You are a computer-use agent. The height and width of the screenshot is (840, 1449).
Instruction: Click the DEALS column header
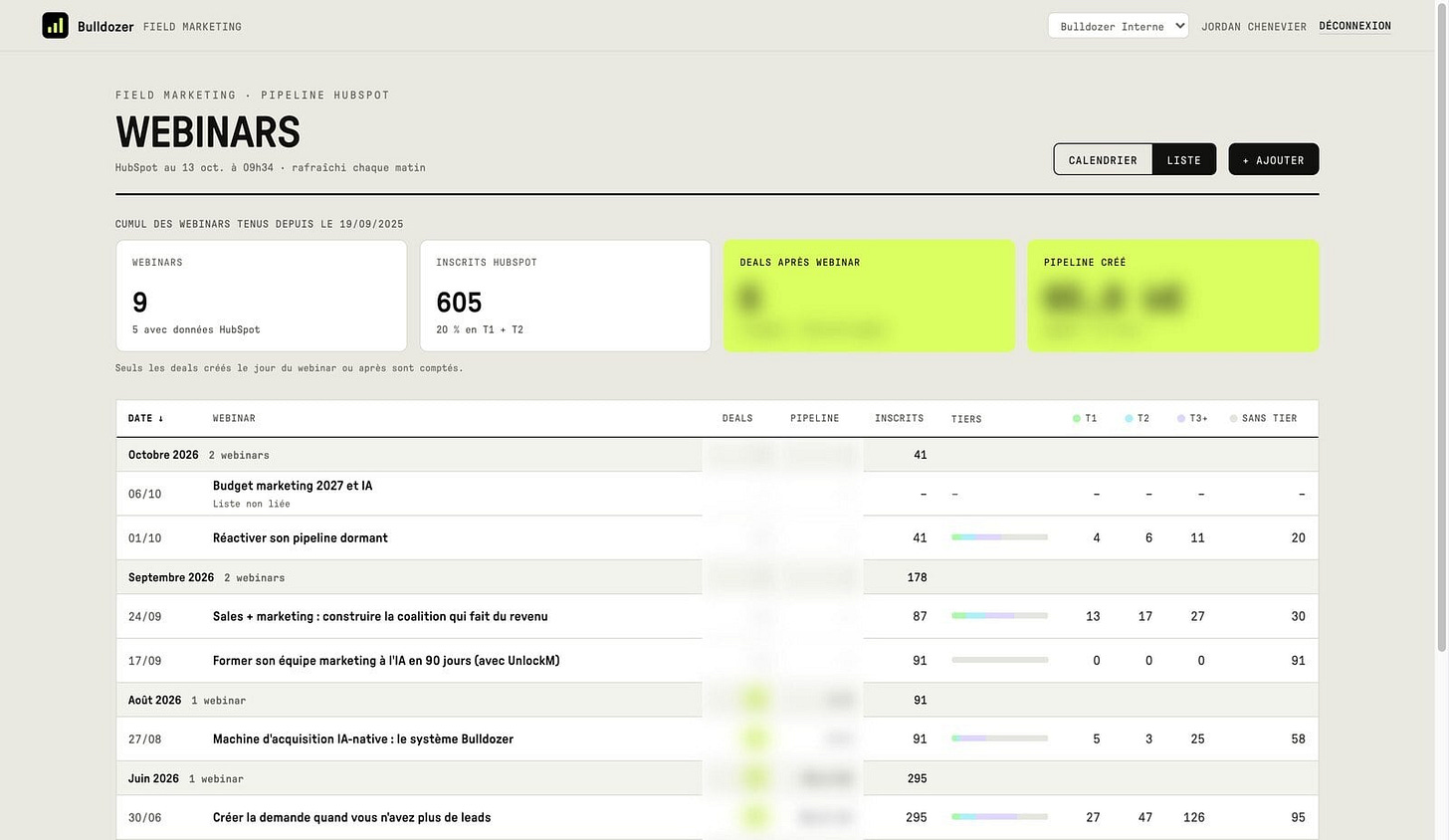point(737,418)
